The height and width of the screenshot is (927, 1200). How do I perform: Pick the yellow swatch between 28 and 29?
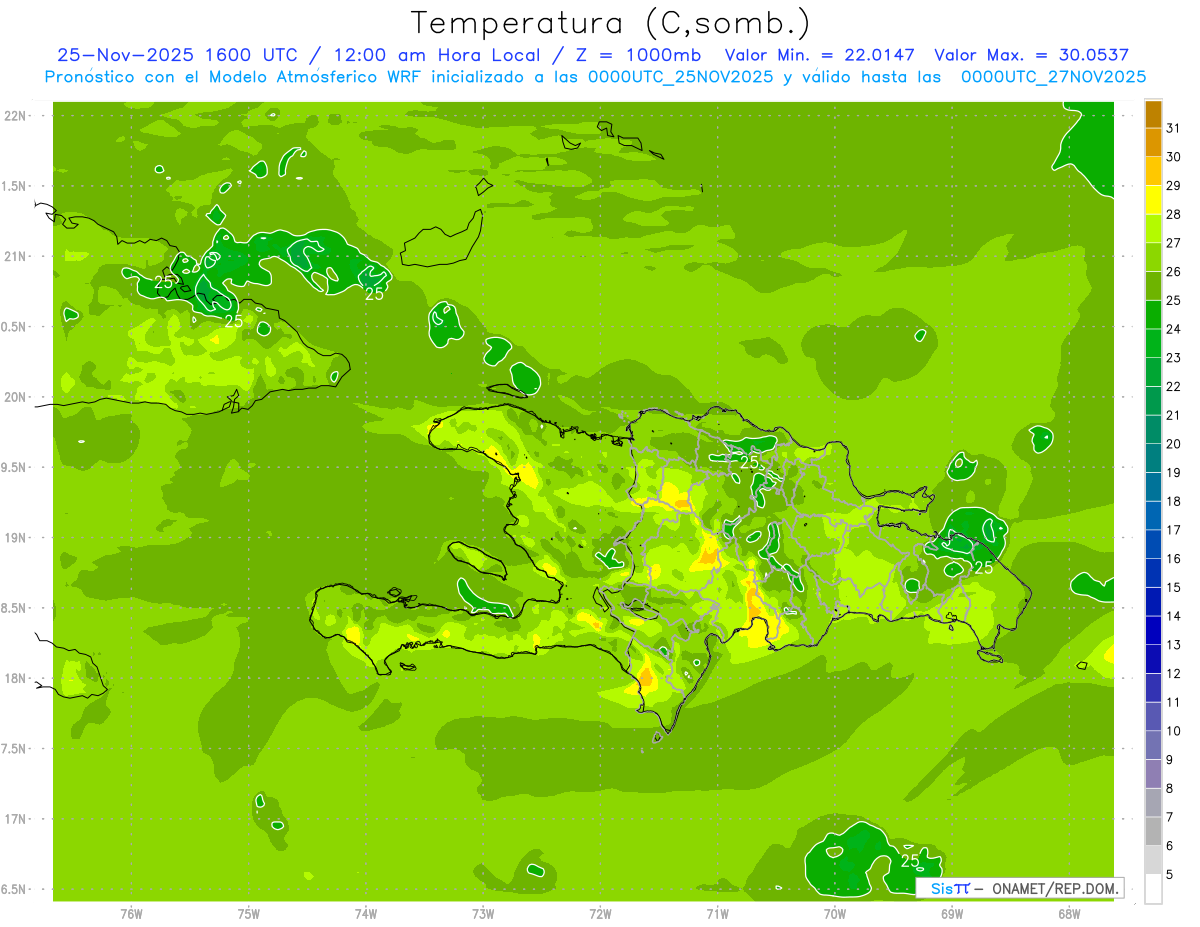pos(1153,200)
